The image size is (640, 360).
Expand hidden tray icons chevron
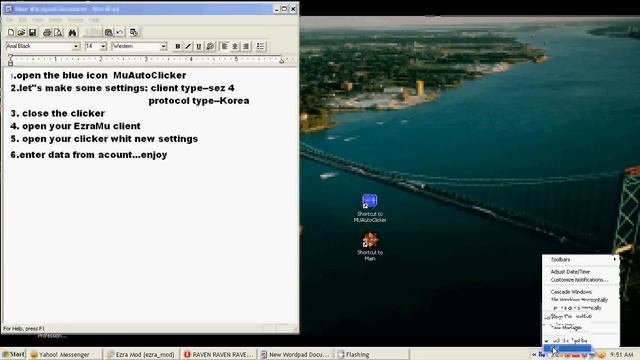coord(534,355)
